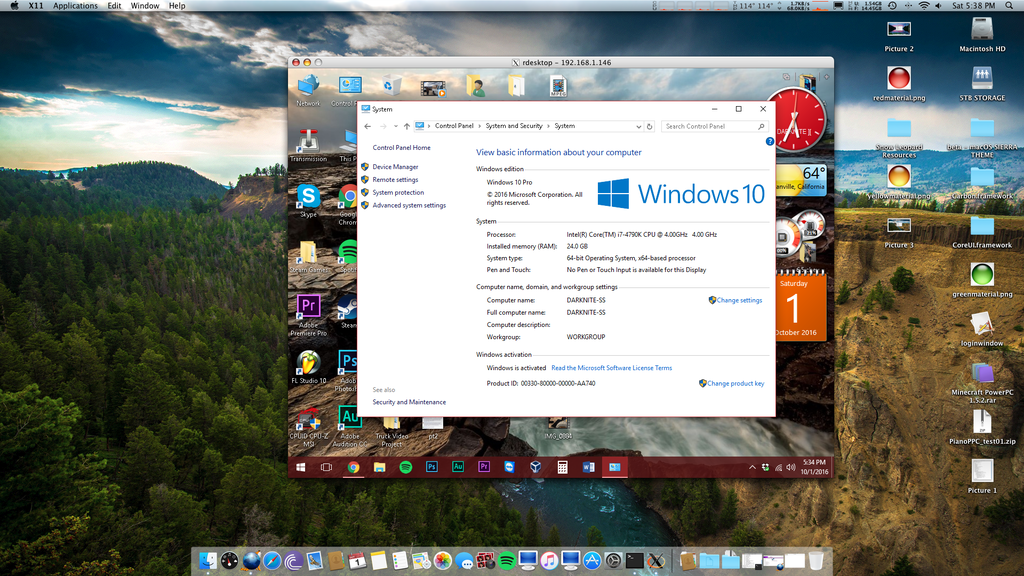Screen dimensions: 1024x576
Task: Open Windows Start button in taskbar
Action: (301, 467)
